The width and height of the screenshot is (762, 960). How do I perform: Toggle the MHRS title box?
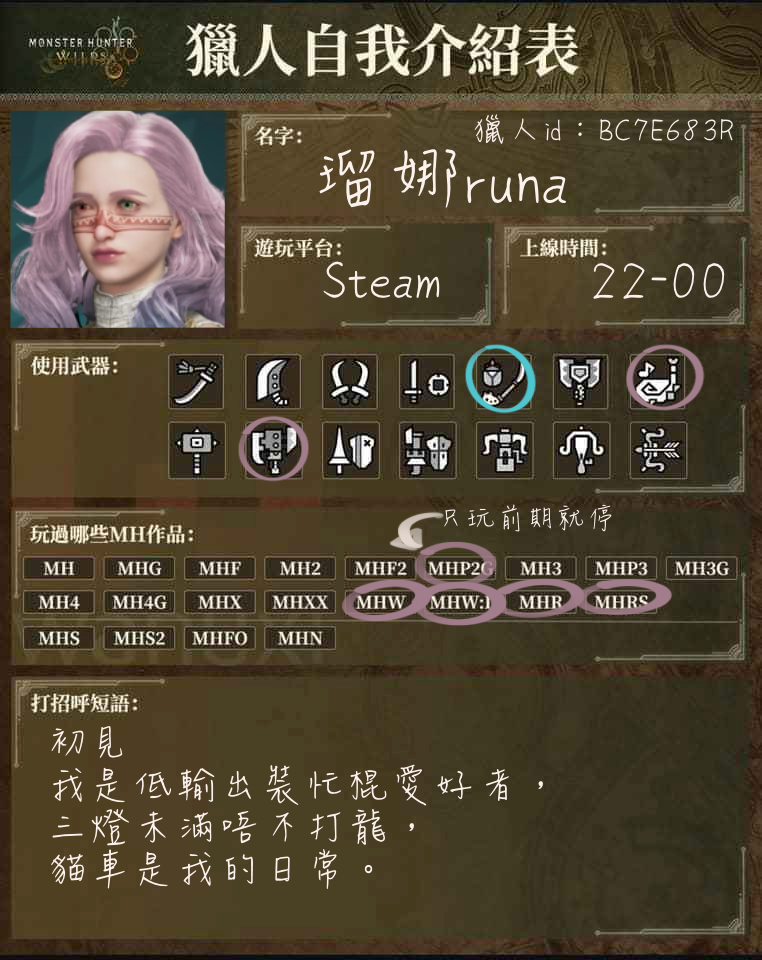coord(621,602)
